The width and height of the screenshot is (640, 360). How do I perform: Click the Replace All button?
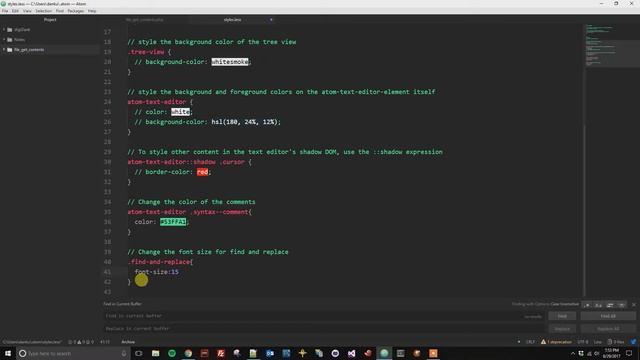tap(608, 329)
